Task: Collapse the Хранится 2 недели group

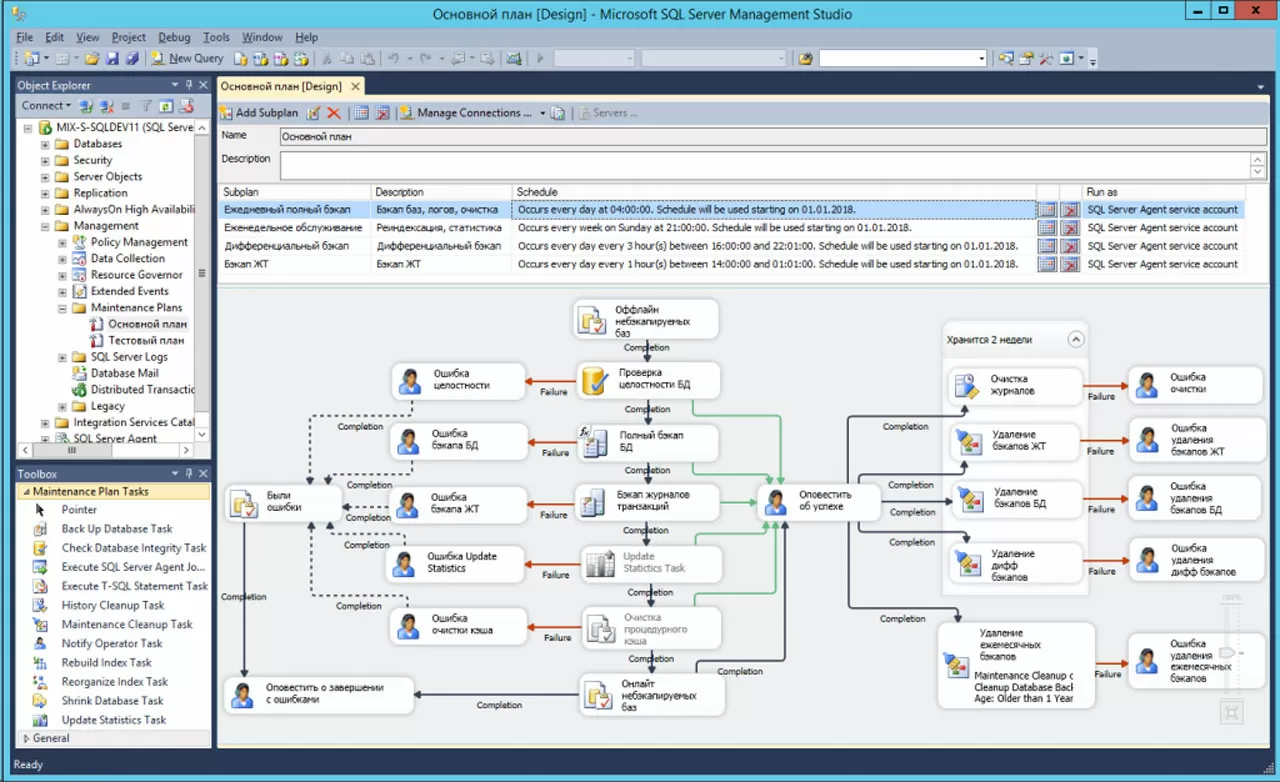Action: click(x=1076, y=339)
